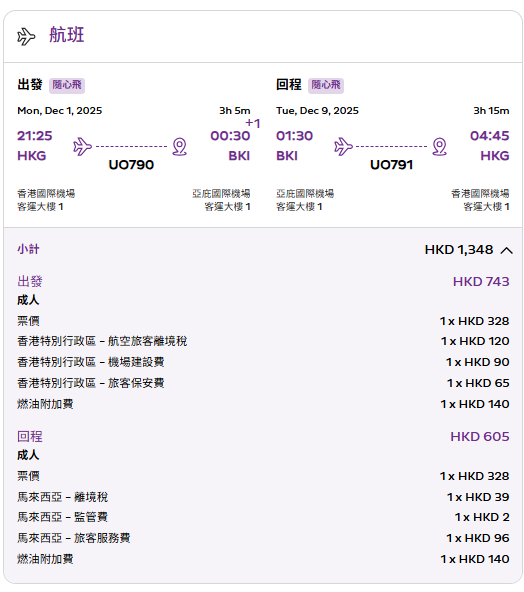The height and width of the screenshot is (592, 524).
Task: Click the 1 x HKD 120 amount
Action: coord(475,341)
